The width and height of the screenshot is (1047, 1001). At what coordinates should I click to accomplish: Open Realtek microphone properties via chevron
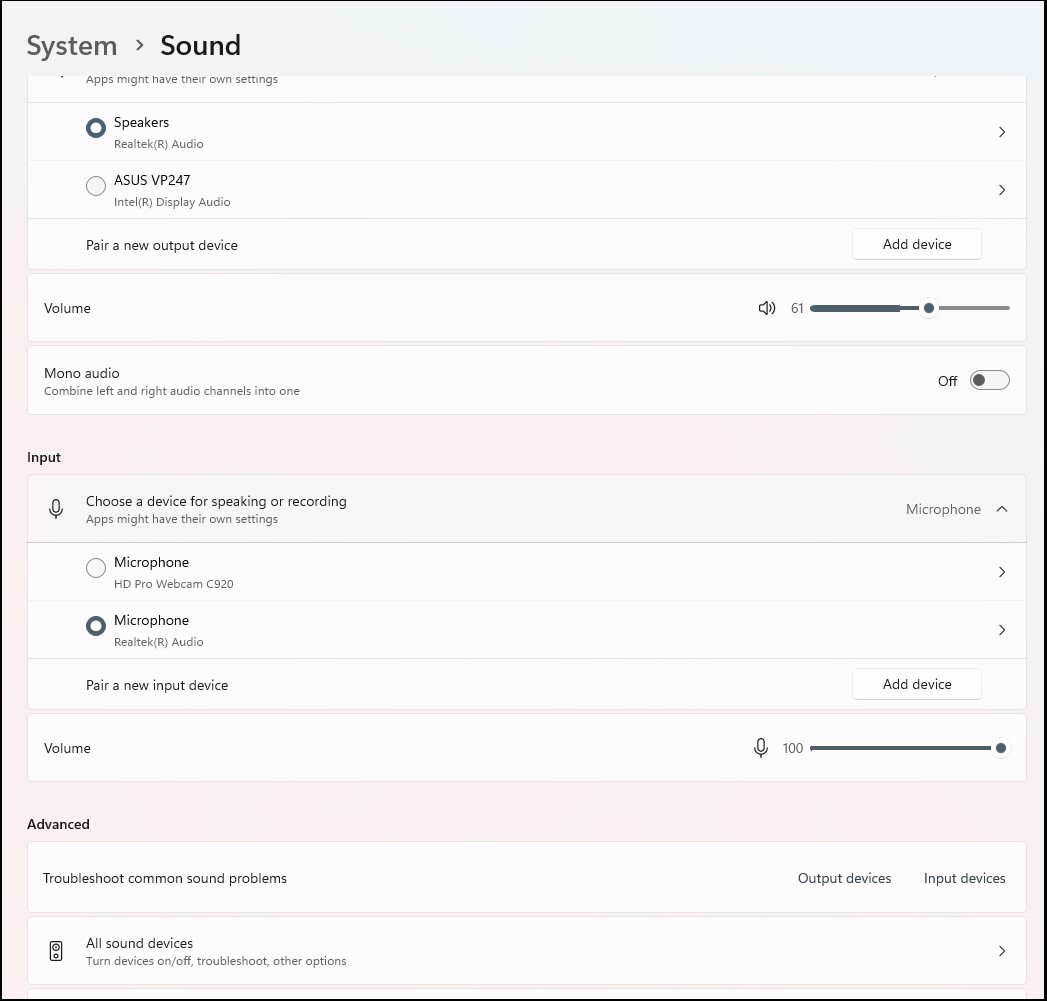coord(1002,630)
